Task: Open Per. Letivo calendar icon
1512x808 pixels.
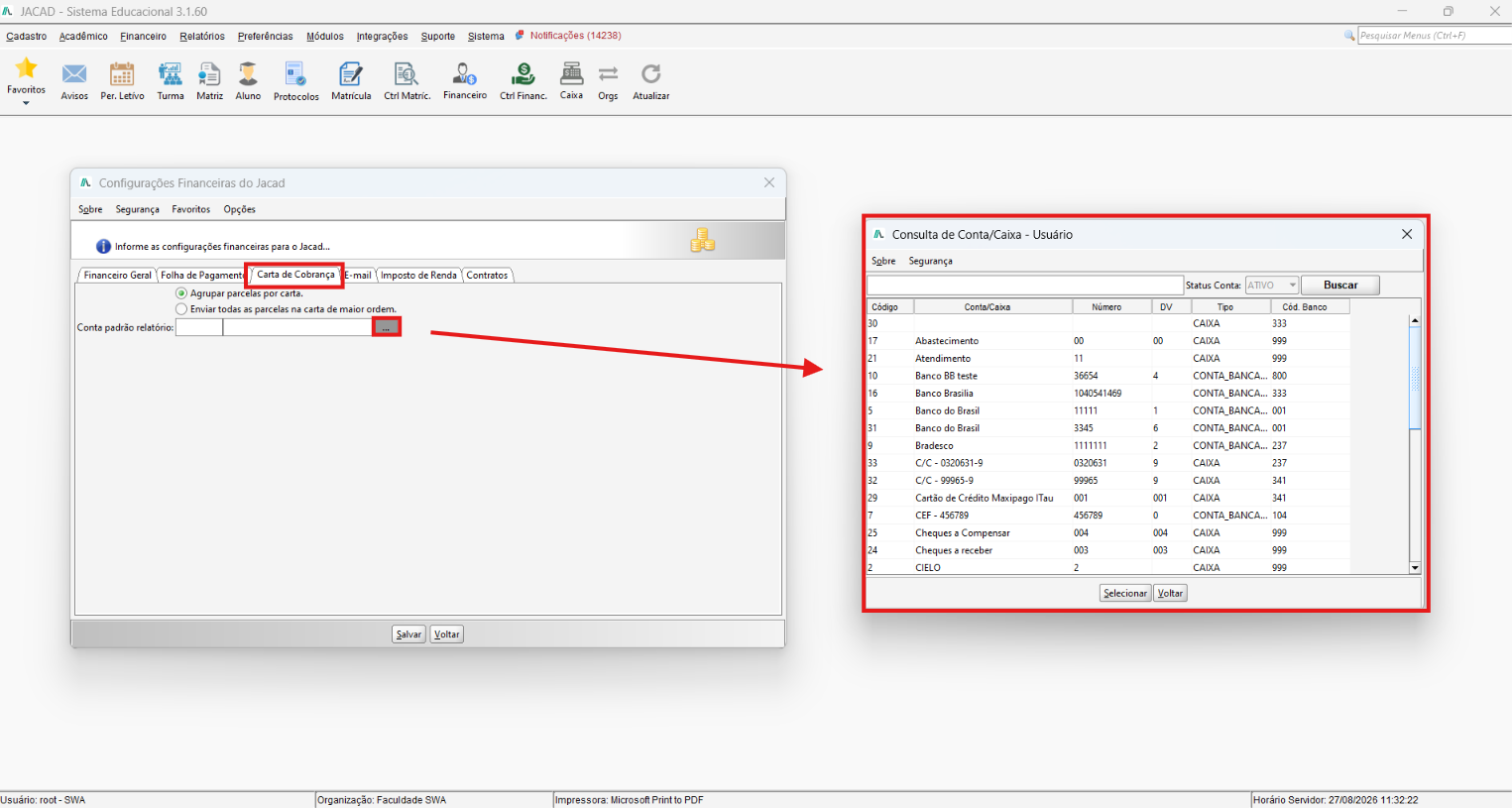Action: [x=122, y=74]
